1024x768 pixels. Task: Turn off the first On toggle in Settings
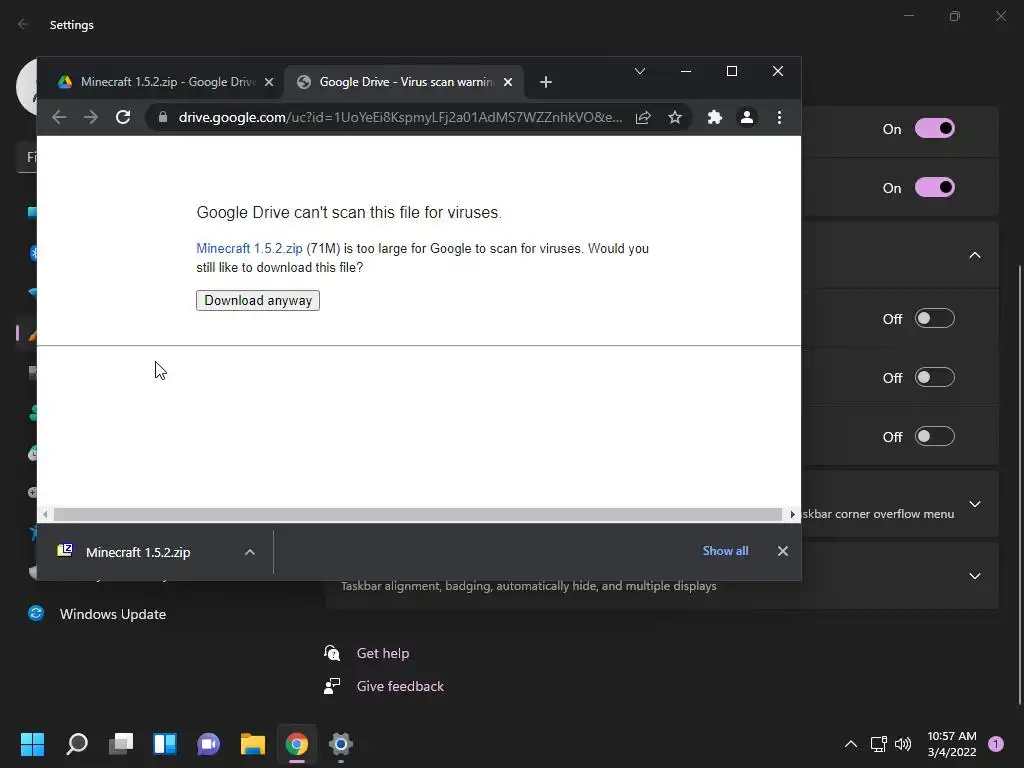[x=935, y=129]
